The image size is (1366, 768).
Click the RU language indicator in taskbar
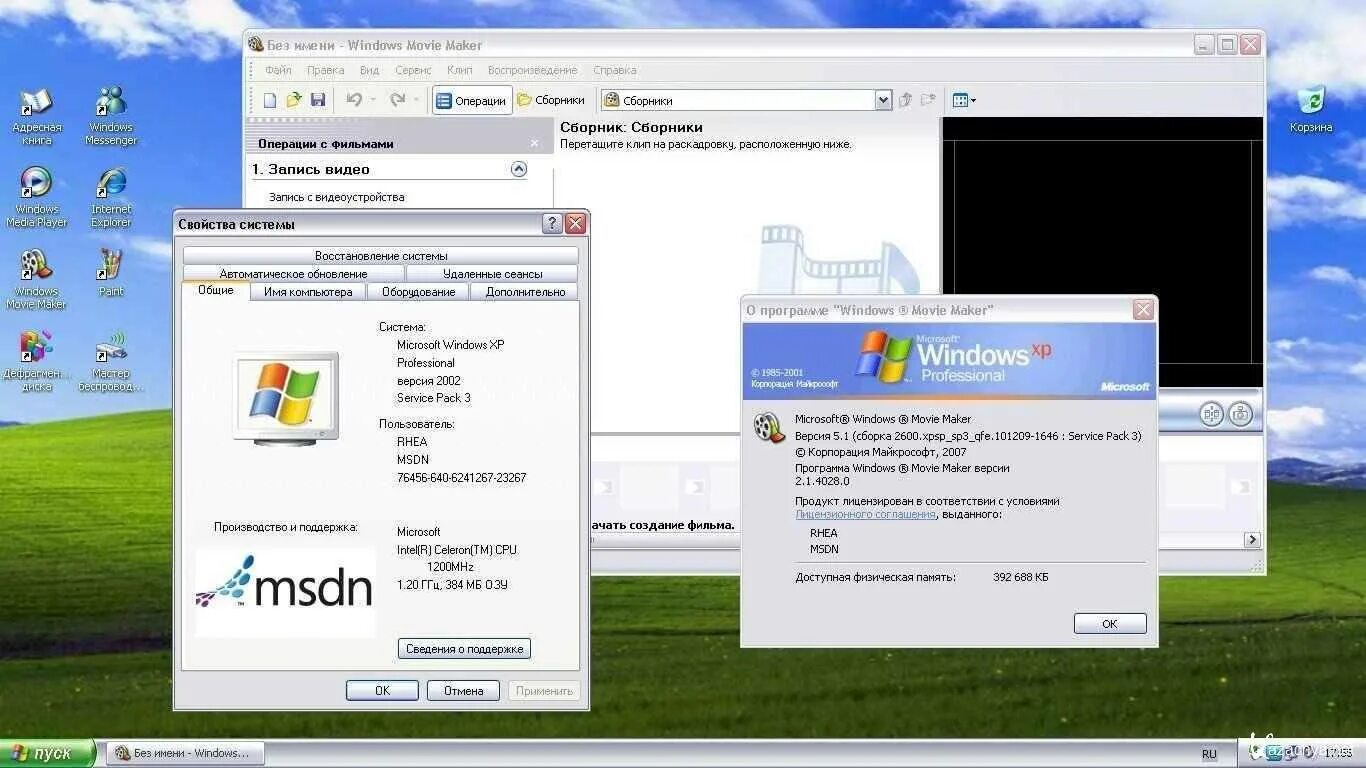pos(1210,754)
